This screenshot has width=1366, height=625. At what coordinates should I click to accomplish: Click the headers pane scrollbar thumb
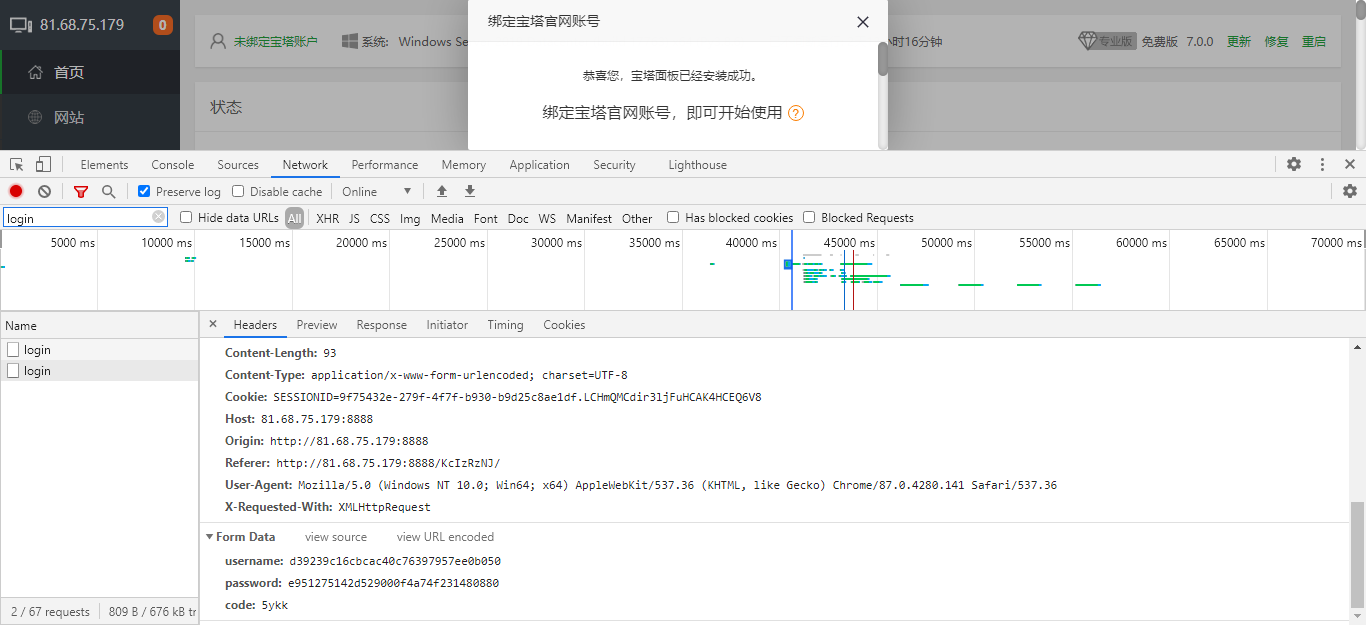(1357, 554)
